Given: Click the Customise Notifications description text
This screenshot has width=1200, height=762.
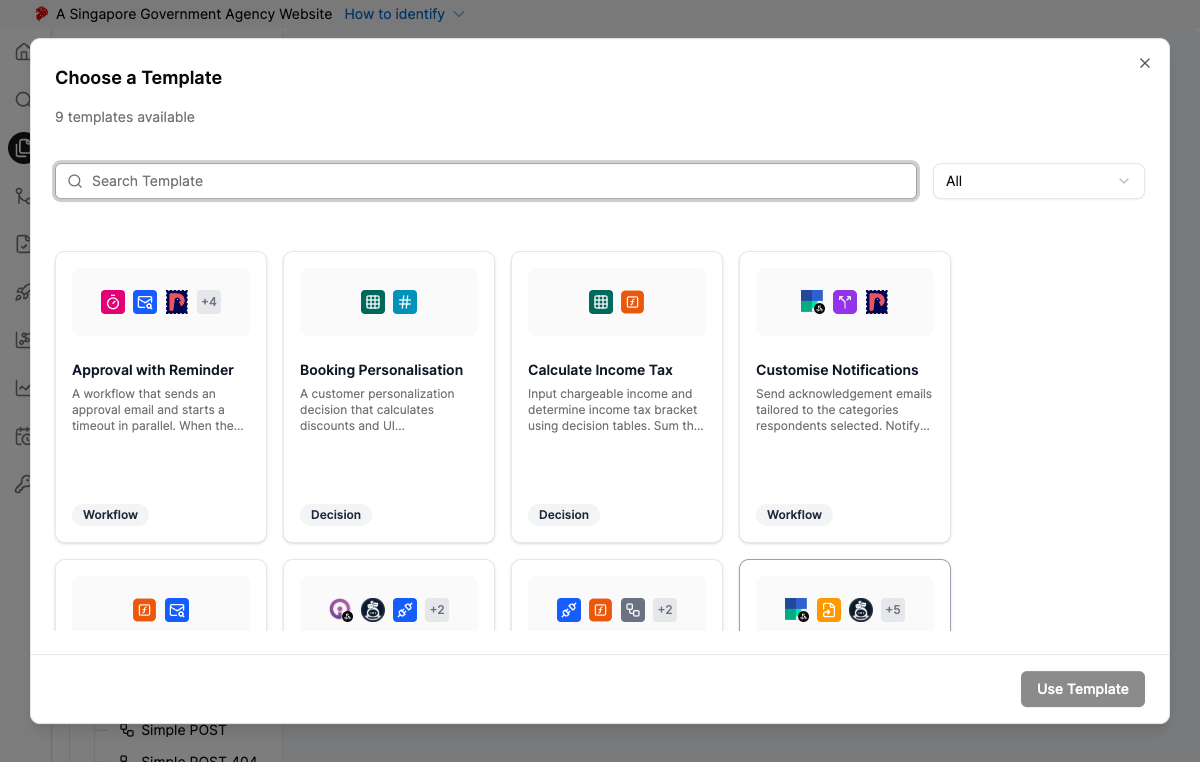Looking at the screenshot, I should pyautogui.click(x=844, y=410).
